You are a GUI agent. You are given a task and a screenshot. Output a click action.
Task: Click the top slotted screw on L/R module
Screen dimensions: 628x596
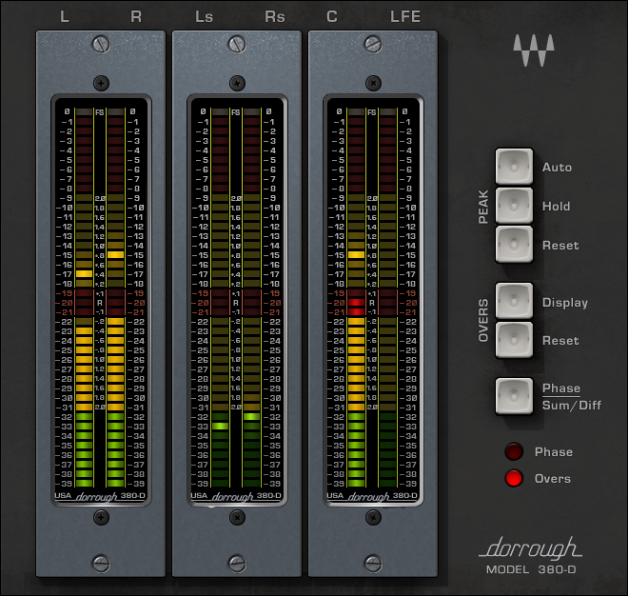click(x=101, y=44)
